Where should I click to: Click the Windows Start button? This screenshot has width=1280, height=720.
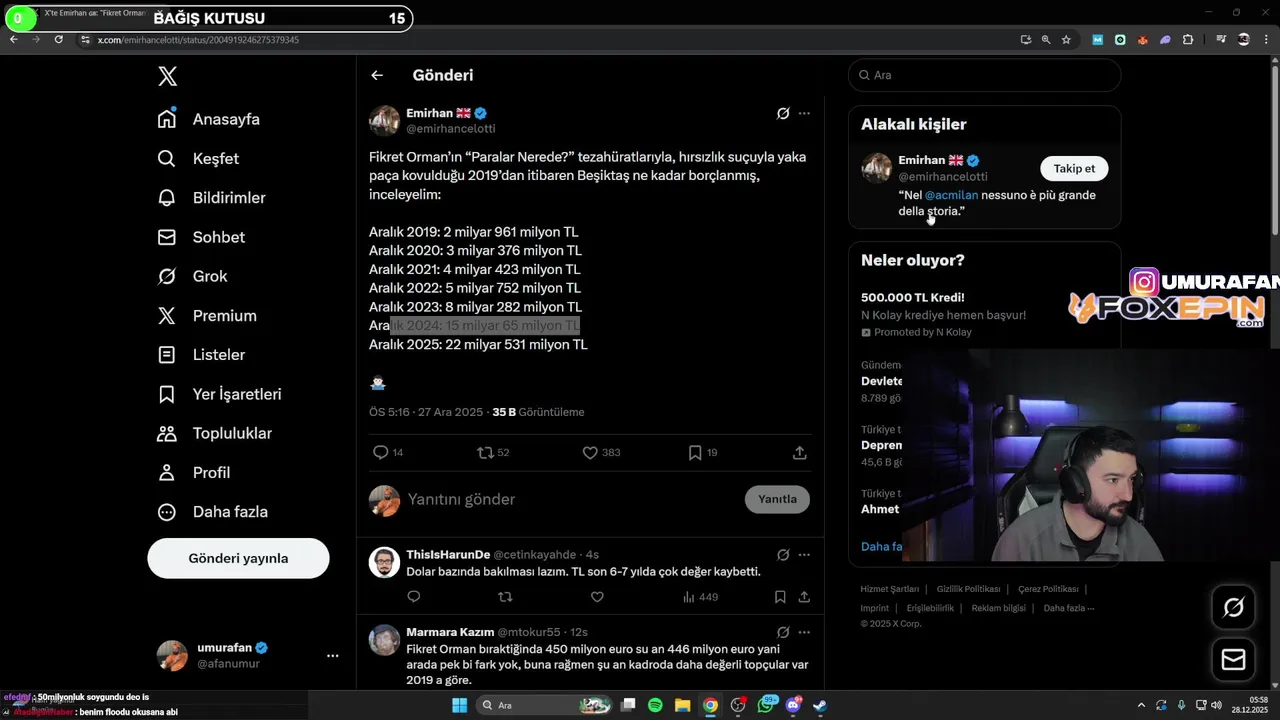pos(459,705)
